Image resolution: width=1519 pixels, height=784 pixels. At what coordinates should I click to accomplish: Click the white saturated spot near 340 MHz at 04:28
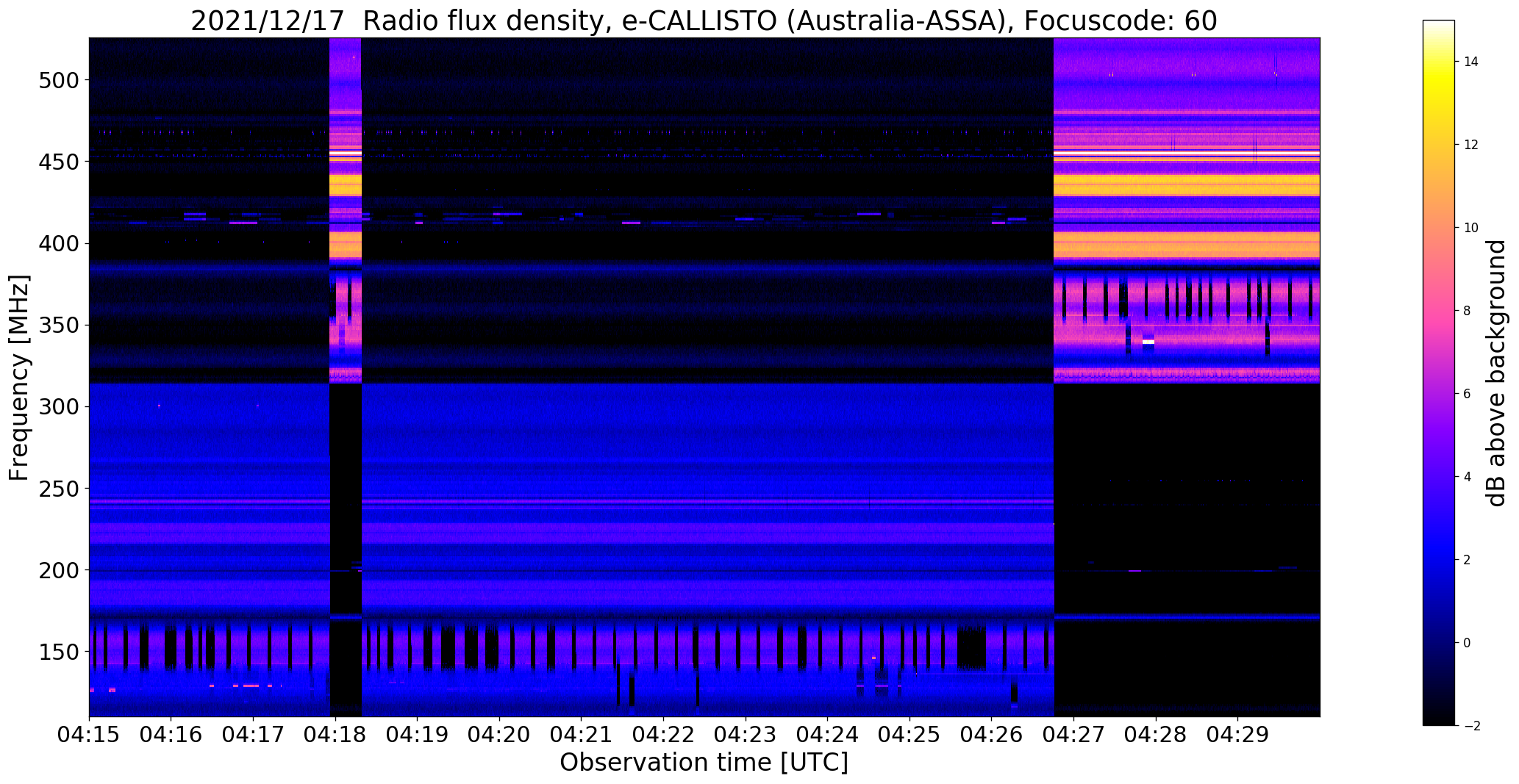coord(1148,342)
